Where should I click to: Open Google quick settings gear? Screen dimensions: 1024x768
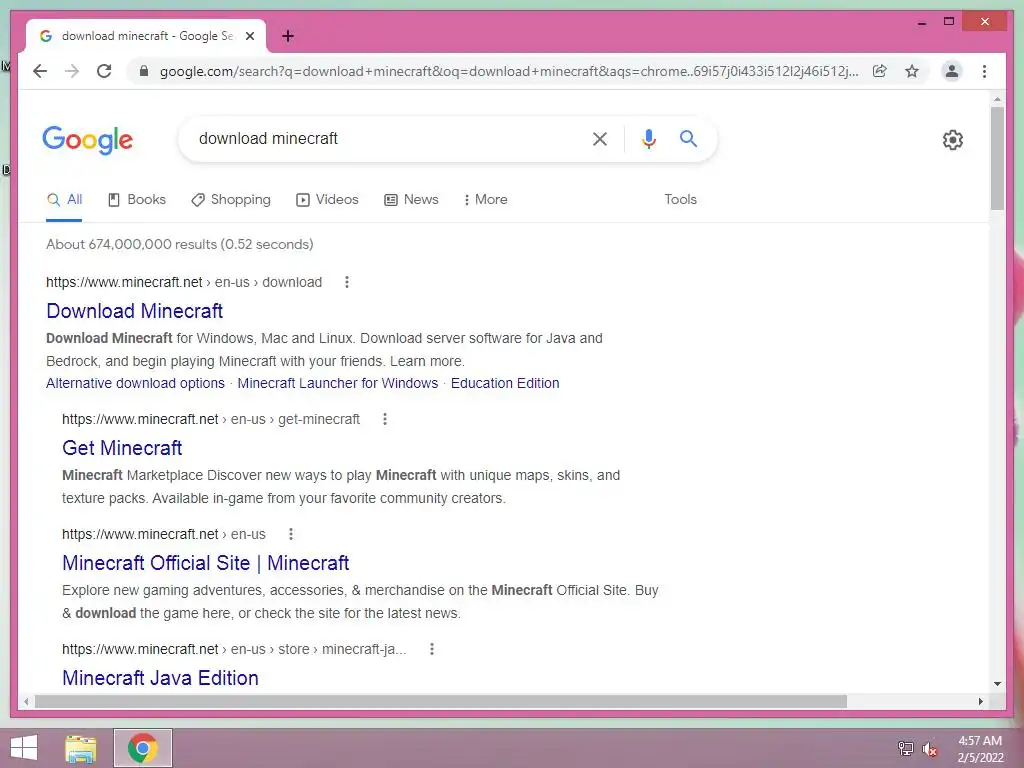pyautogui.click(x=953, y=140)
